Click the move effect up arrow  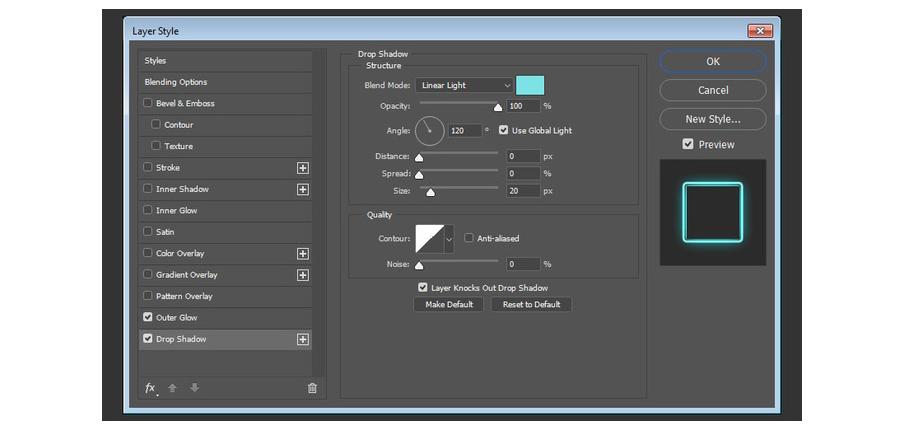point(172,388)
